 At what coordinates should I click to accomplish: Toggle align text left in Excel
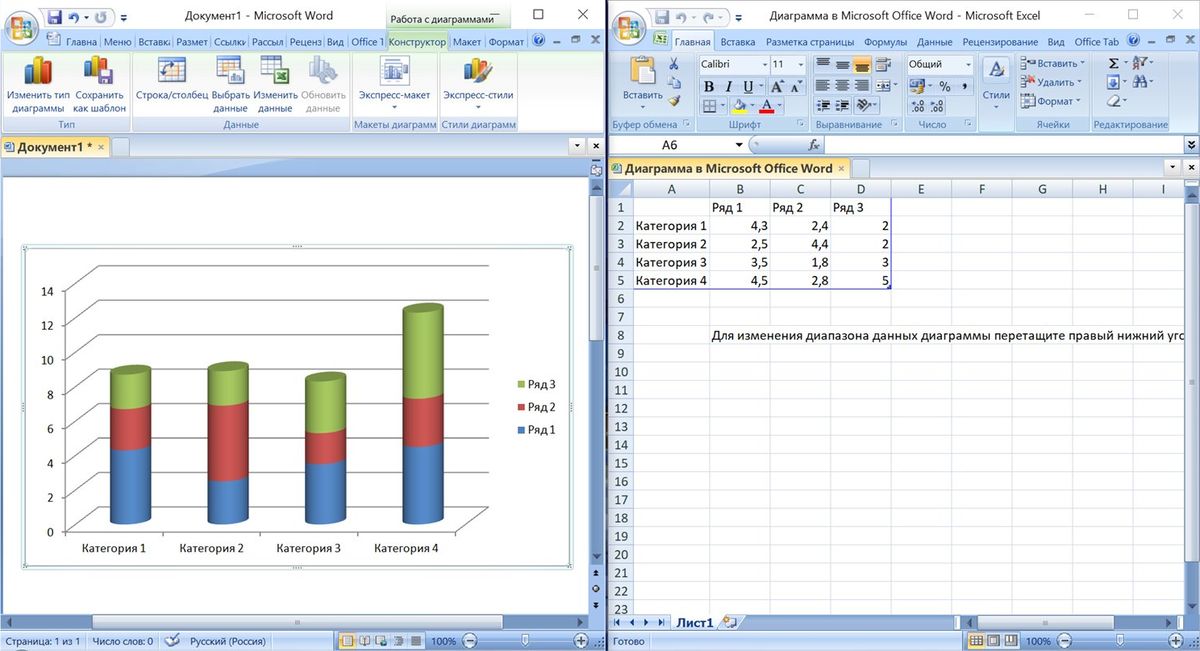822,86
